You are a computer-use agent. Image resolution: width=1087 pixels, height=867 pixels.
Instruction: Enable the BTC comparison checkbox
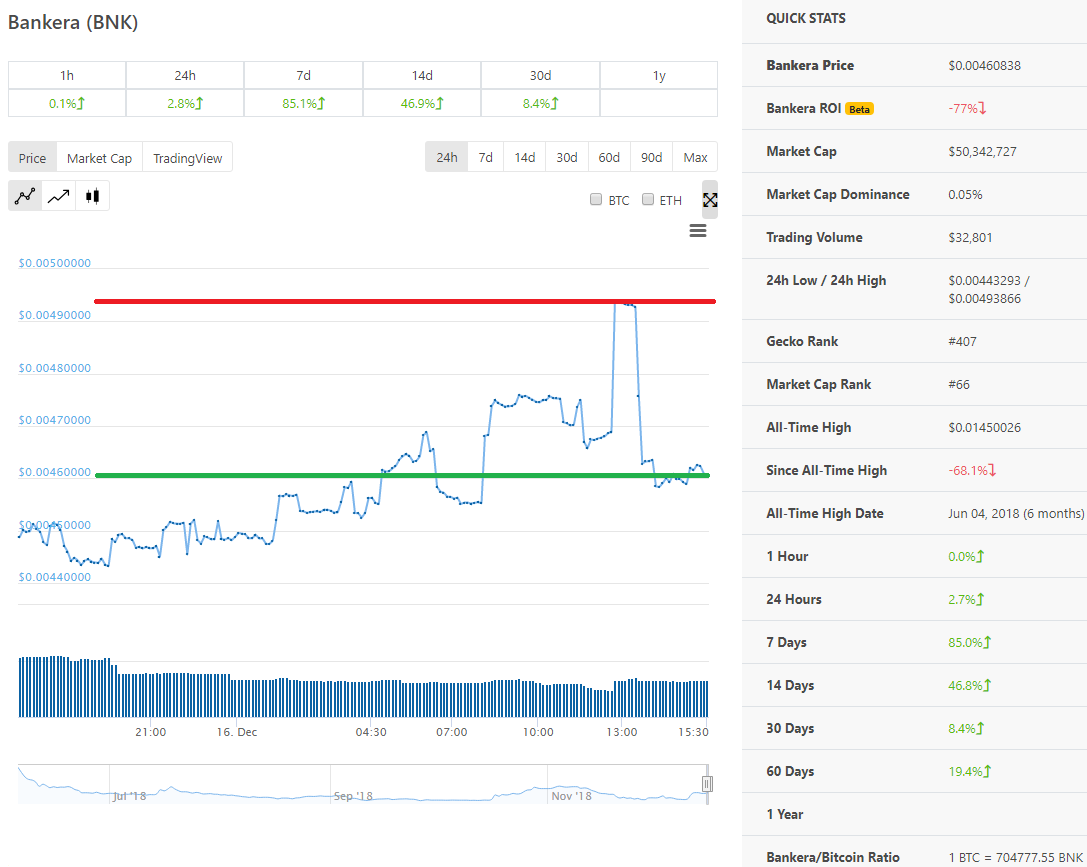point(595,200)
